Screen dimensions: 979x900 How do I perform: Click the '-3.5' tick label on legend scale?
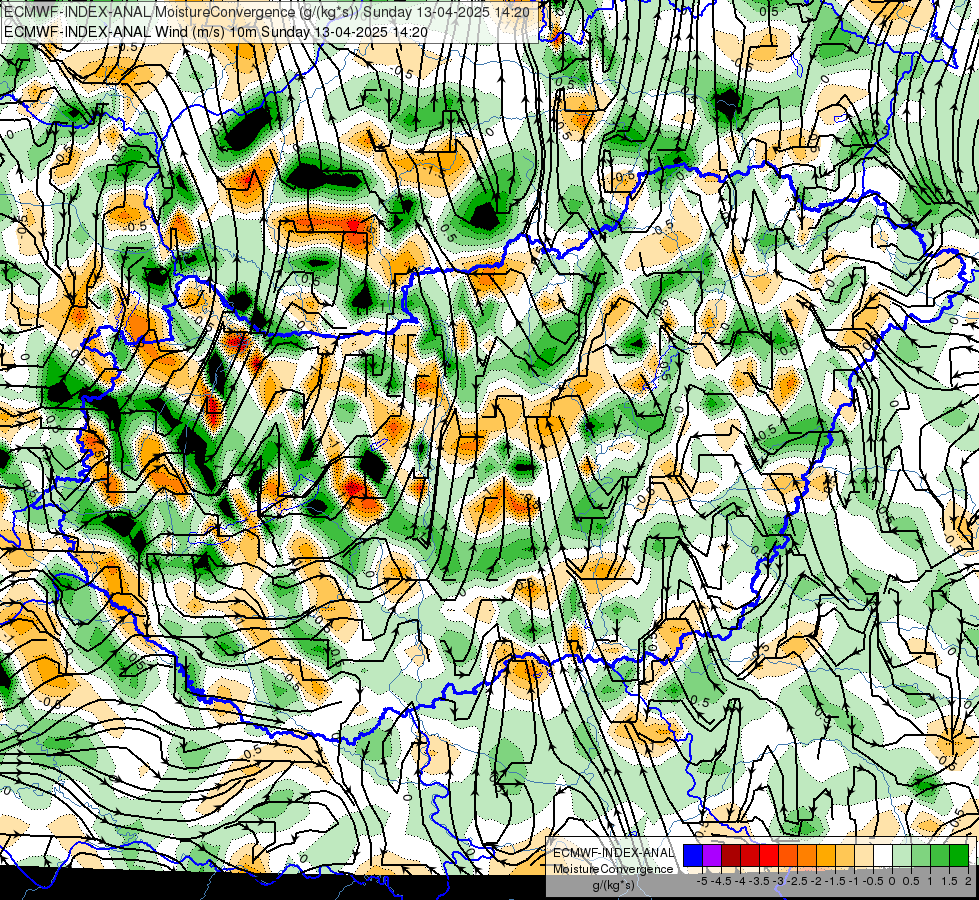[x=759, y=881]
